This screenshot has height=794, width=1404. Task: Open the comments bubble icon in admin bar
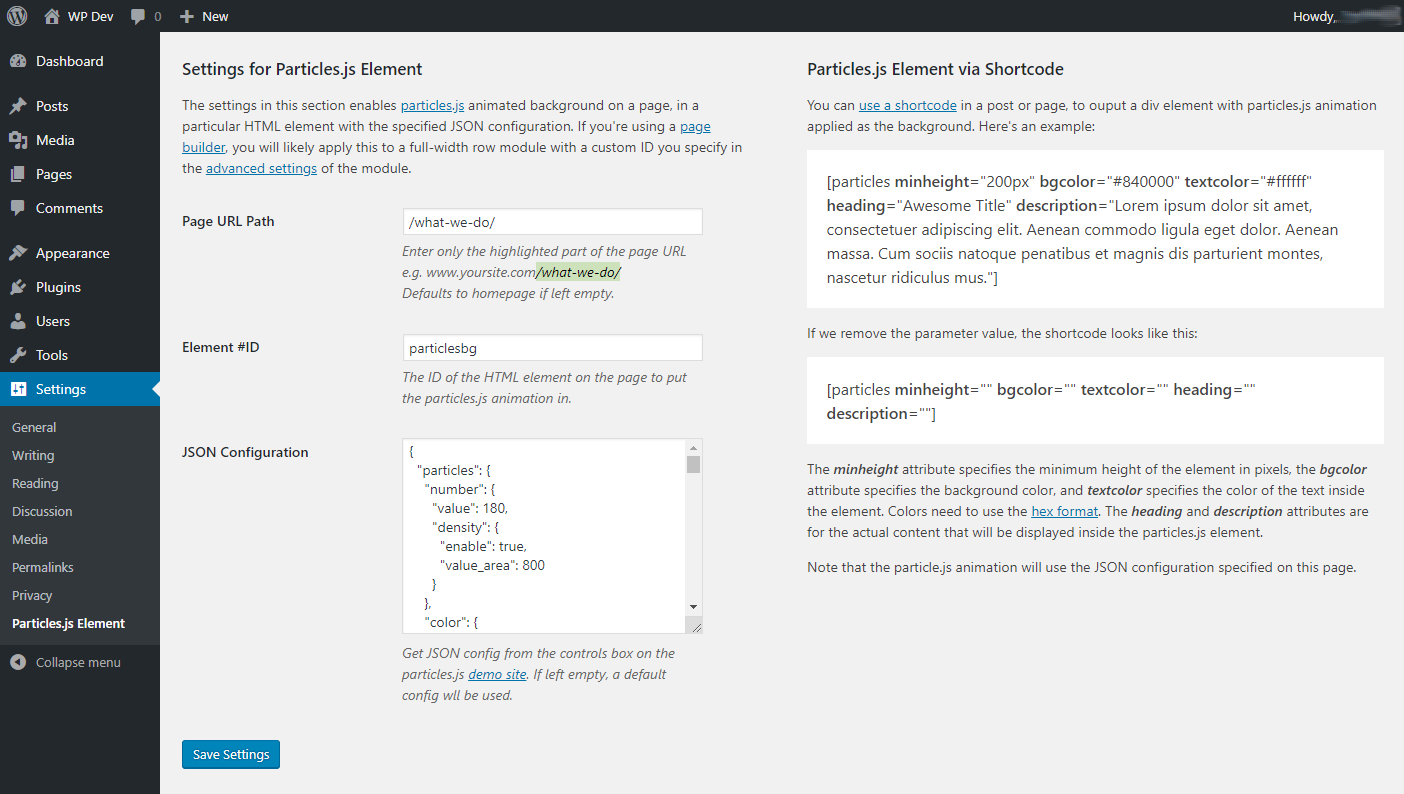(138, 17)
